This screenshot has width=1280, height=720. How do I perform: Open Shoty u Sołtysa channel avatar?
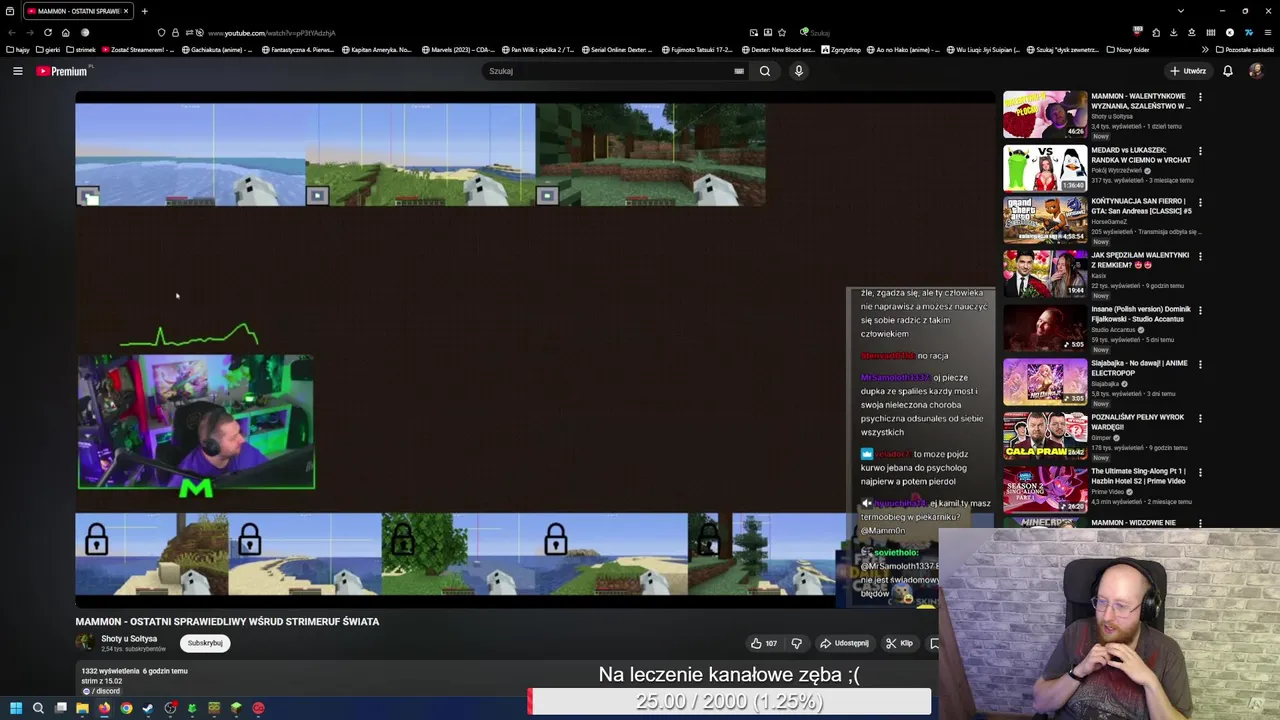(x=85, y=643)
